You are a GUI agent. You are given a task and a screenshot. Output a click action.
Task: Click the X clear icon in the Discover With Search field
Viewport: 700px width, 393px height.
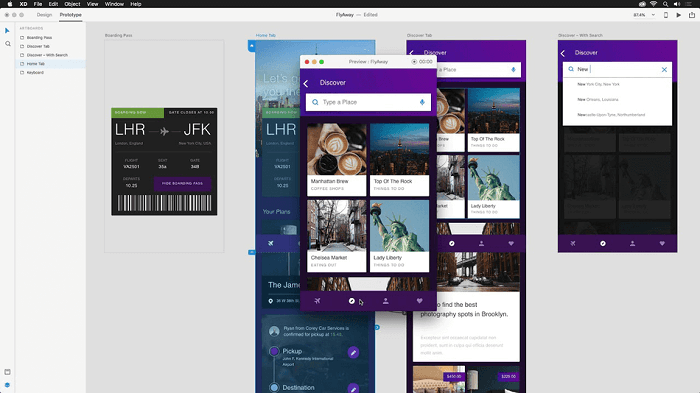[664, 70]
